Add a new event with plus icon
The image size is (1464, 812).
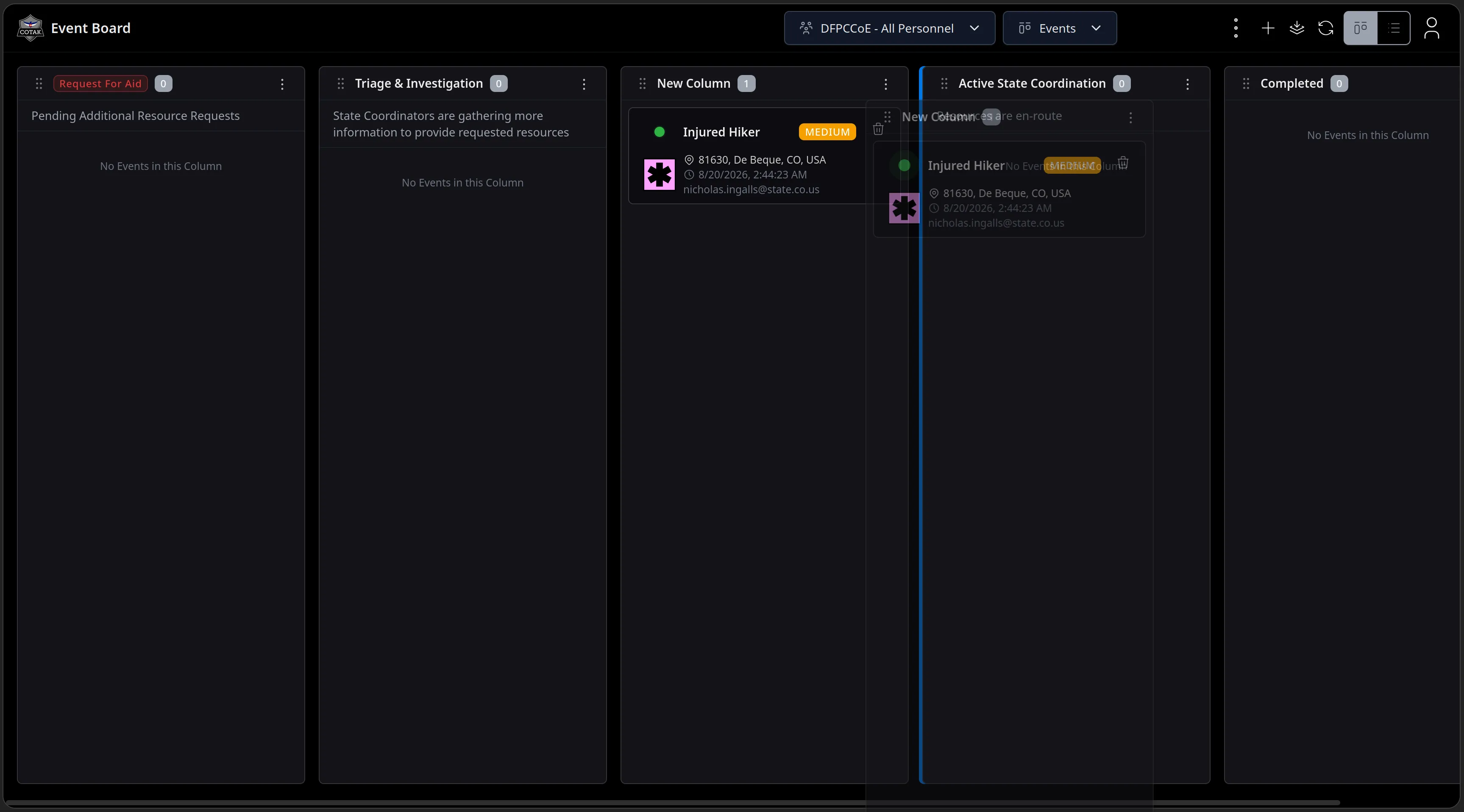click(x=1268, y=28)
